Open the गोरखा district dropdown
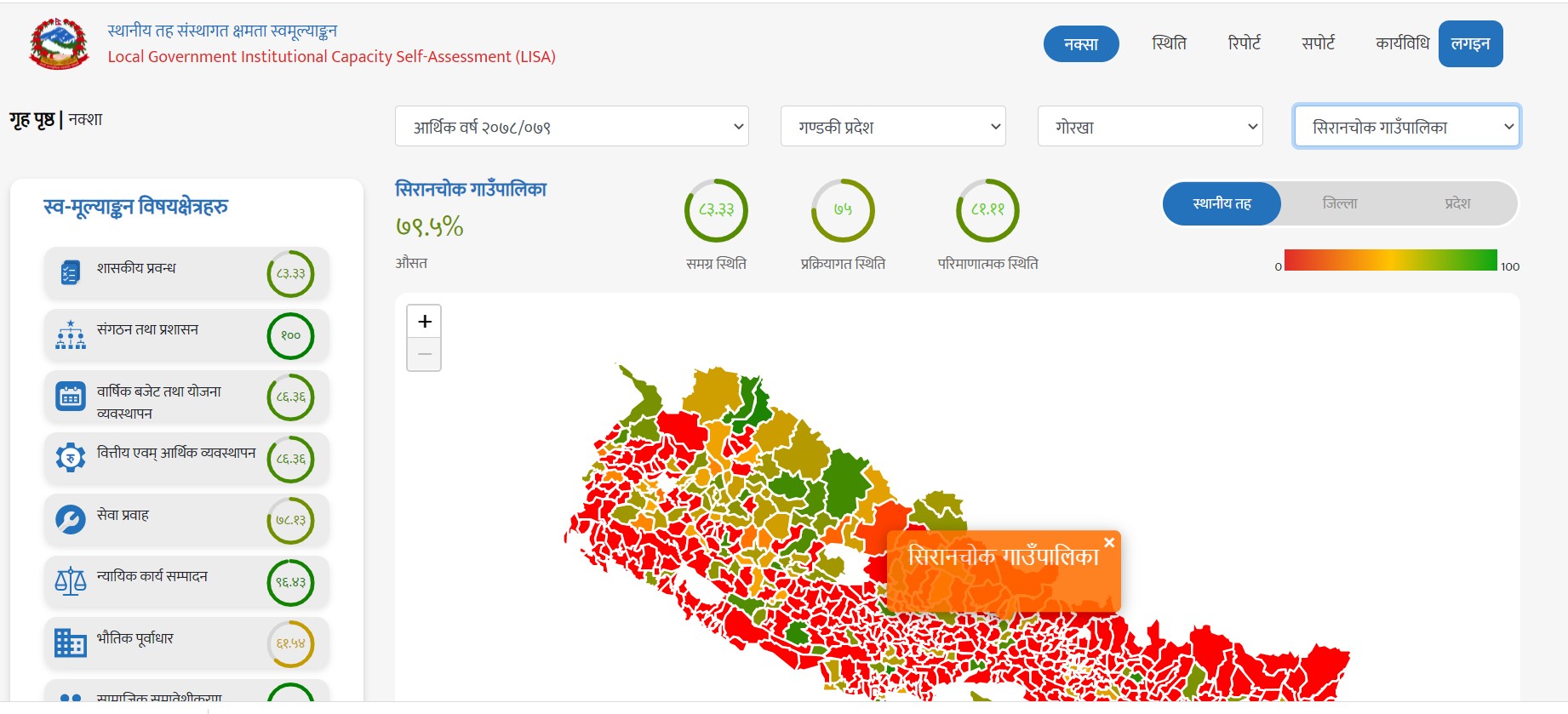Image resolution: width=1568 pixels, height=714 pixels. coord(1150,127)
